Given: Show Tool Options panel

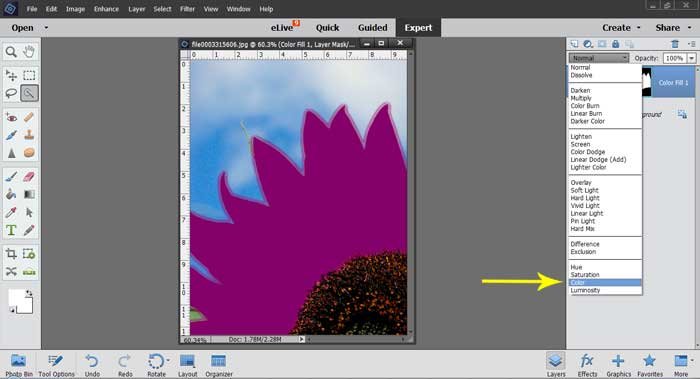Looking at the screenshot, I should tap(56, 365).
